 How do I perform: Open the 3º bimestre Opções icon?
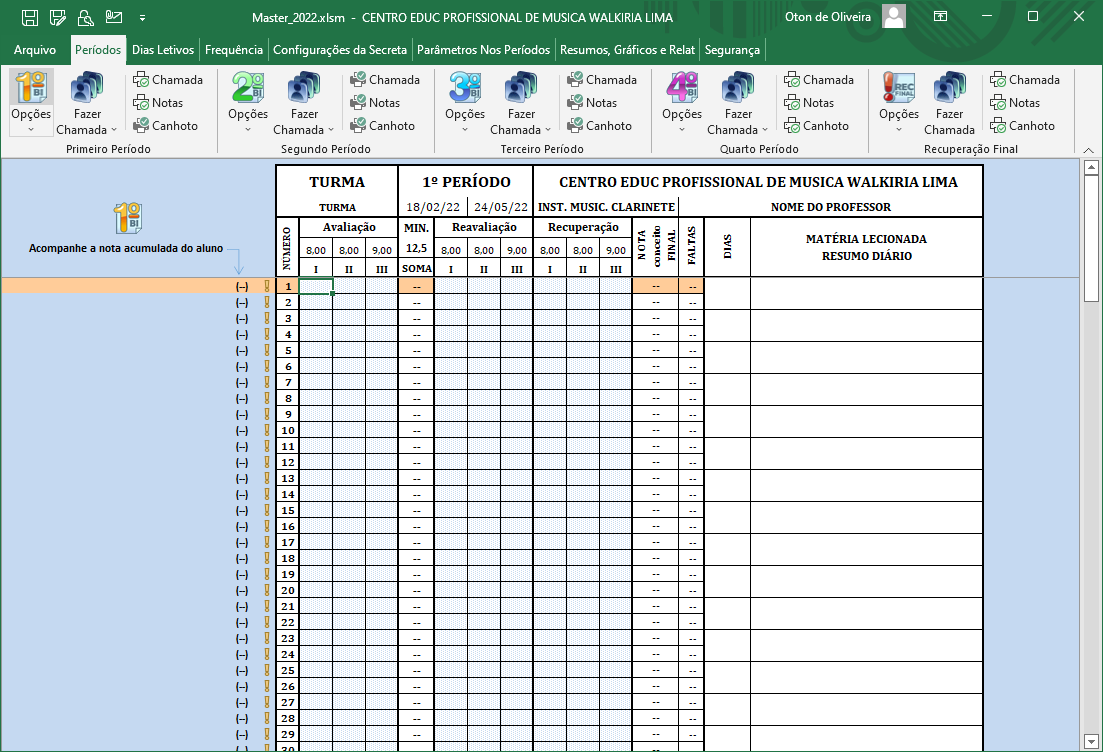pos(465,101)
